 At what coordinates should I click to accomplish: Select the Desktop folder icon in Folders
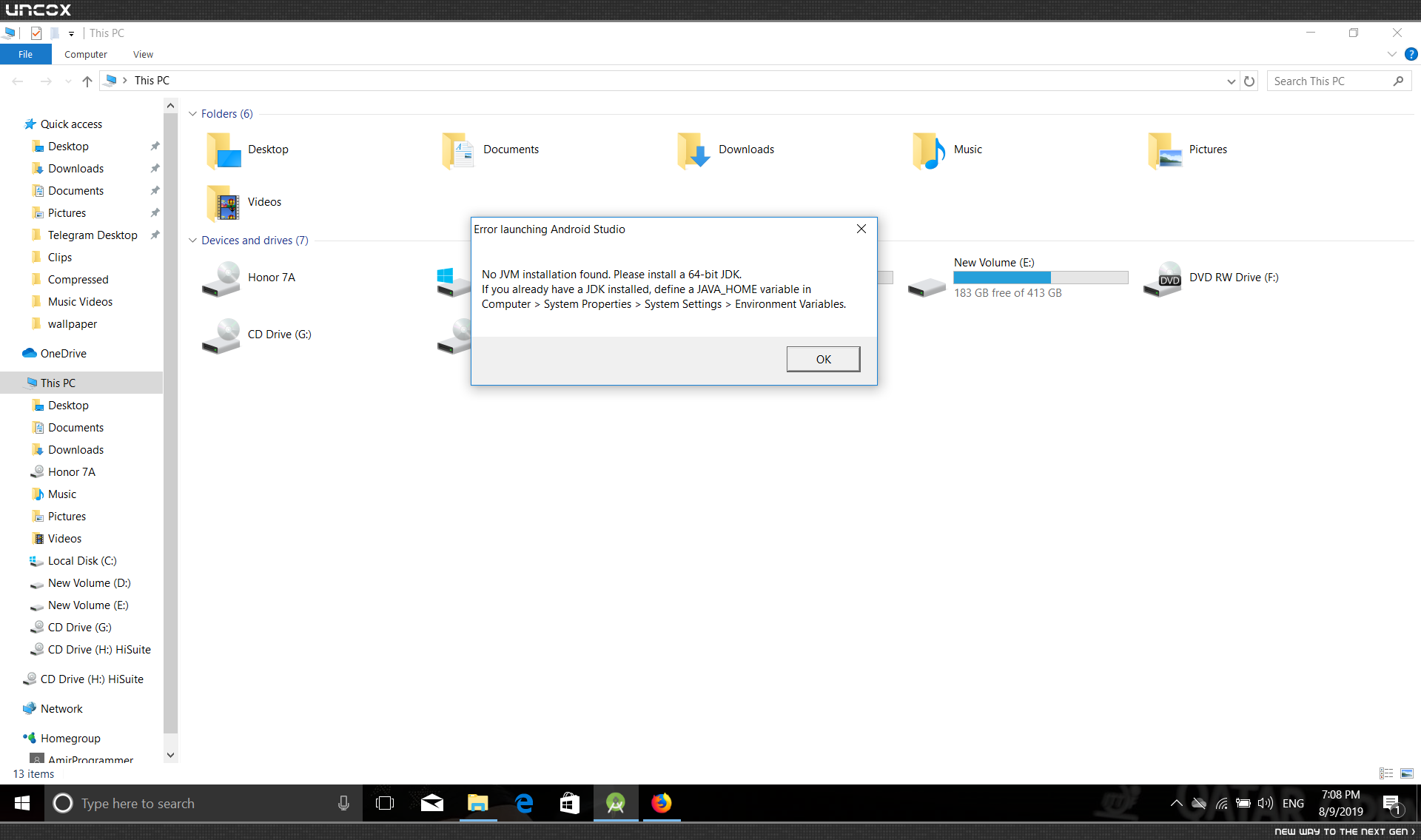pyautogui.click(x=224, y=150)
